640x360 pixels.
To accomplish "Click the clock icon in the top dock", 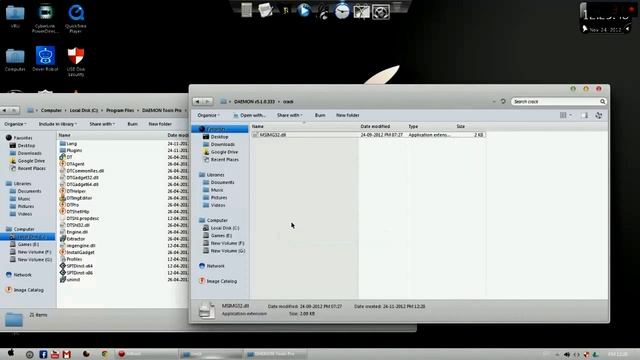I will tap(342, 11).
